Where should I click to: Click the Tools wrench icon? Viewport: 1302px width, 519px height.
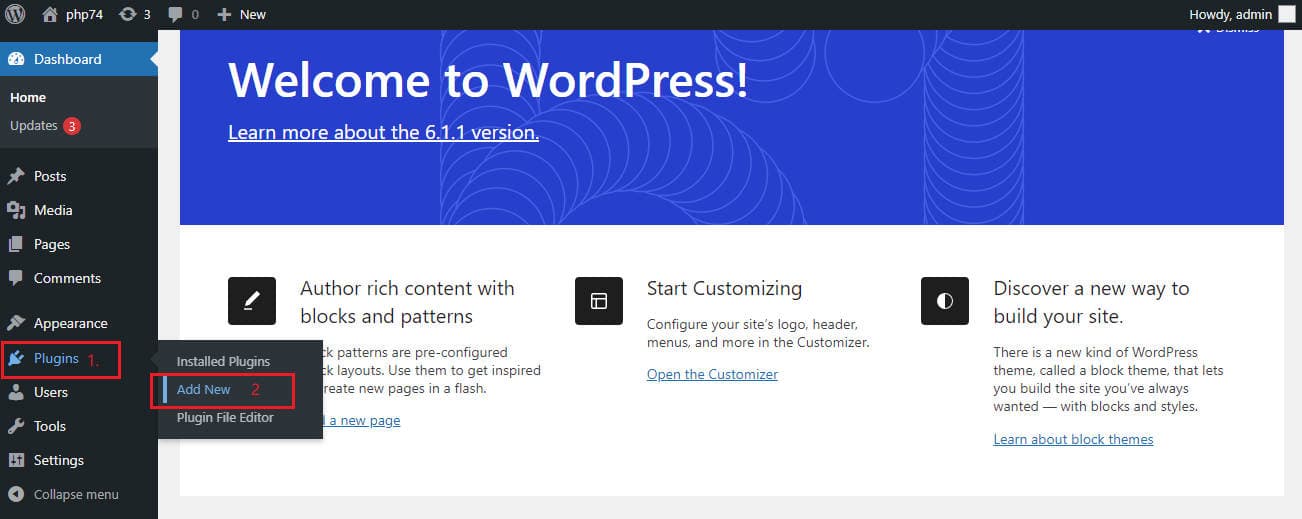16,426
